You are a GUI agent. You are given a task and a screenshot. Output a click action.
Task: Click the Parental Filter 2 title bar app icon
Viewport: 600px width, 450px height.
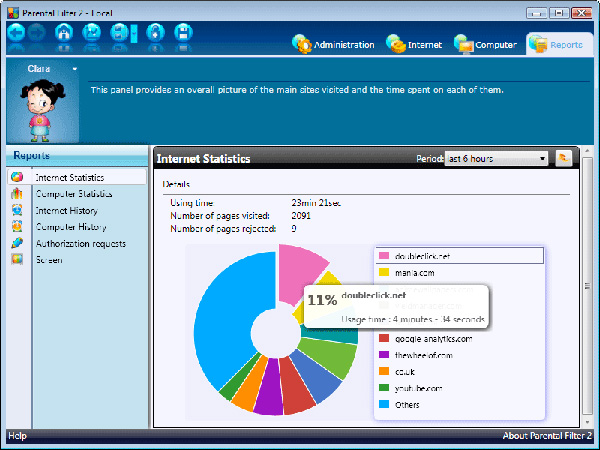coord(13,13)
